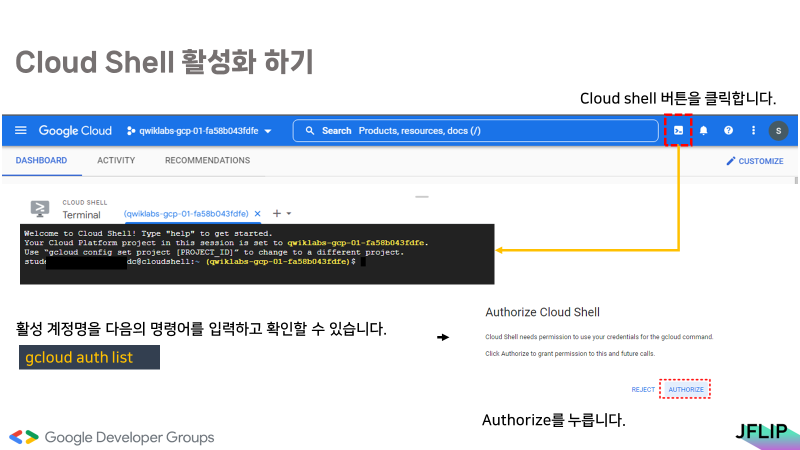Click the 'Authorize Cloud Shell' heading
The image size is (800, 450).
point(542,312)
